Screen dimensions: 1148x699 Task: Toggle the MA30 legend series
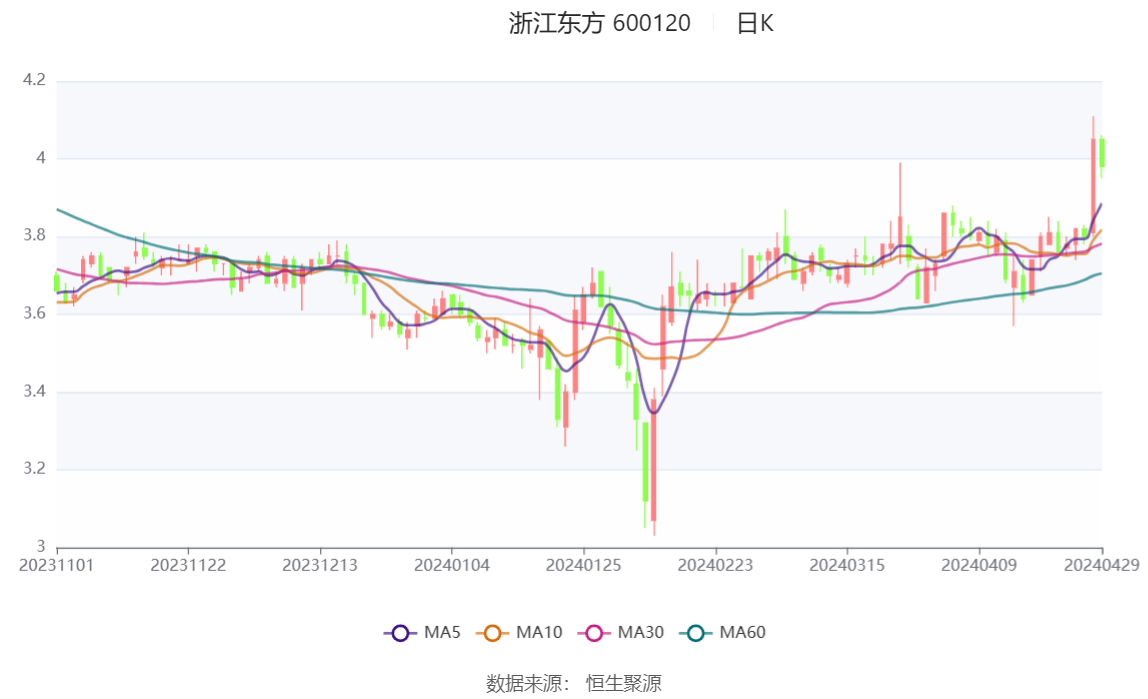(621, 632)
